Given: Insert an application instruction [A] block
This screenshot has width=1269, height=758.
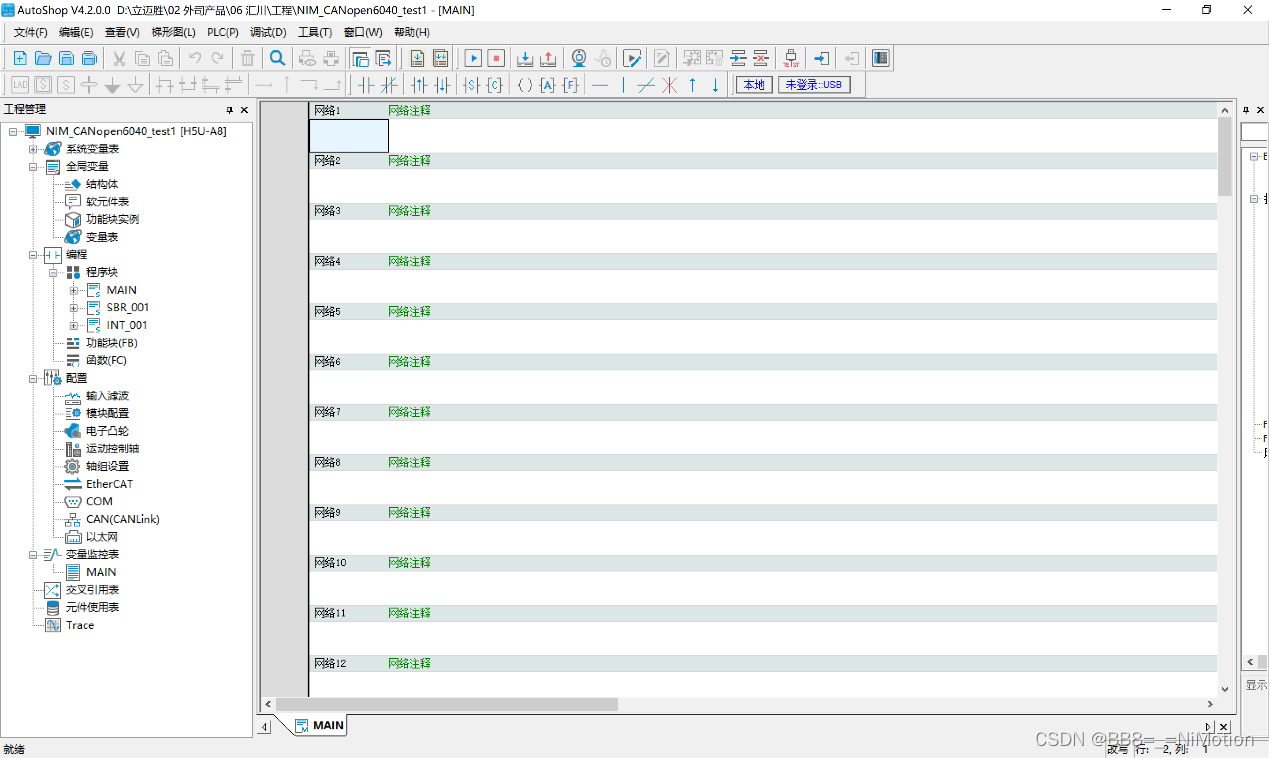Looking at the screenshot, I should [547, 85].
